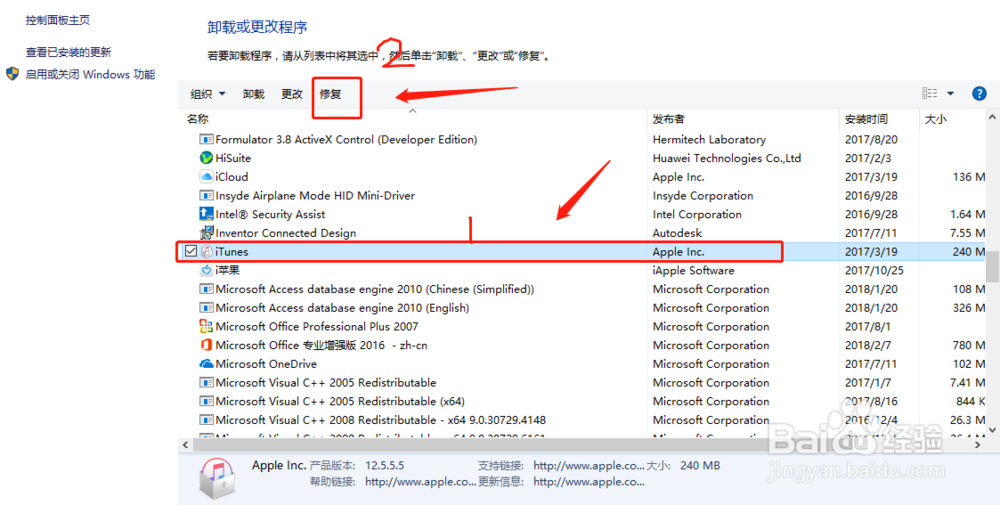Click the iCloud cloud icon
Screen dimensions: 1000x505
coord(206,177)
